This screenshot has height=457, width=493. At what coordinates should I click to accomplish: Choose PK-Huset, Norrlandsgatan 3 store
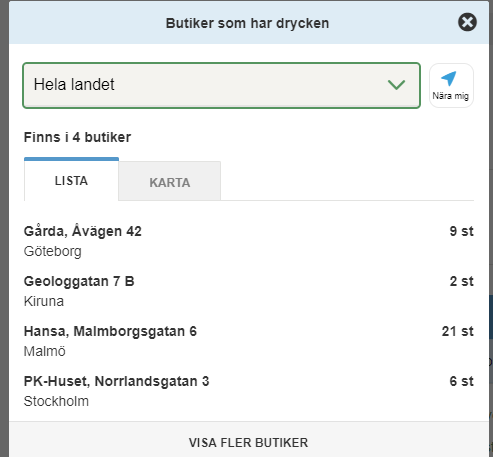pos(249,391)
